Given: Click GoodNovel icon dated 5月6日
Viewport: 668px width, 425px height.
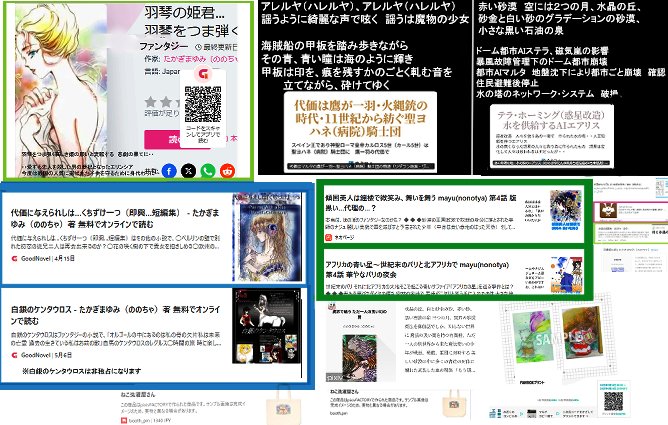Looking at the screenshot, I should pos(14,355).
